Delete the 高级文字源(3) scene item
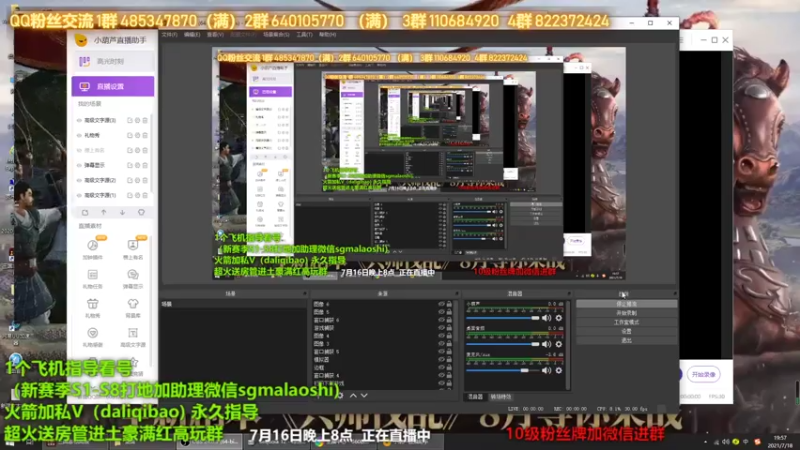This screenshot has height=450, width=800. pos(145,120)
